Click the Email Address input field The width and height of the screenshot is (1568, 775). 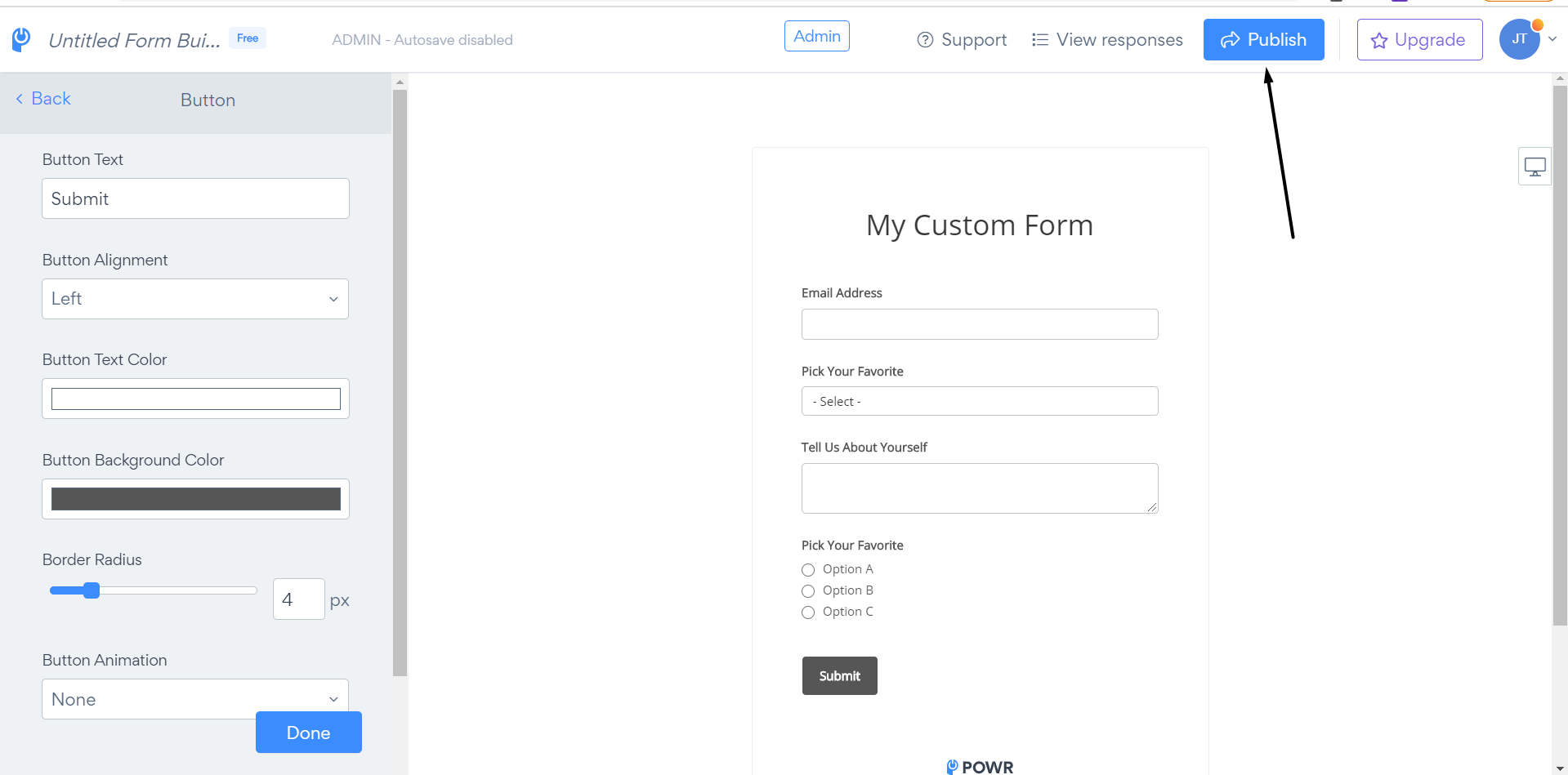979,324
